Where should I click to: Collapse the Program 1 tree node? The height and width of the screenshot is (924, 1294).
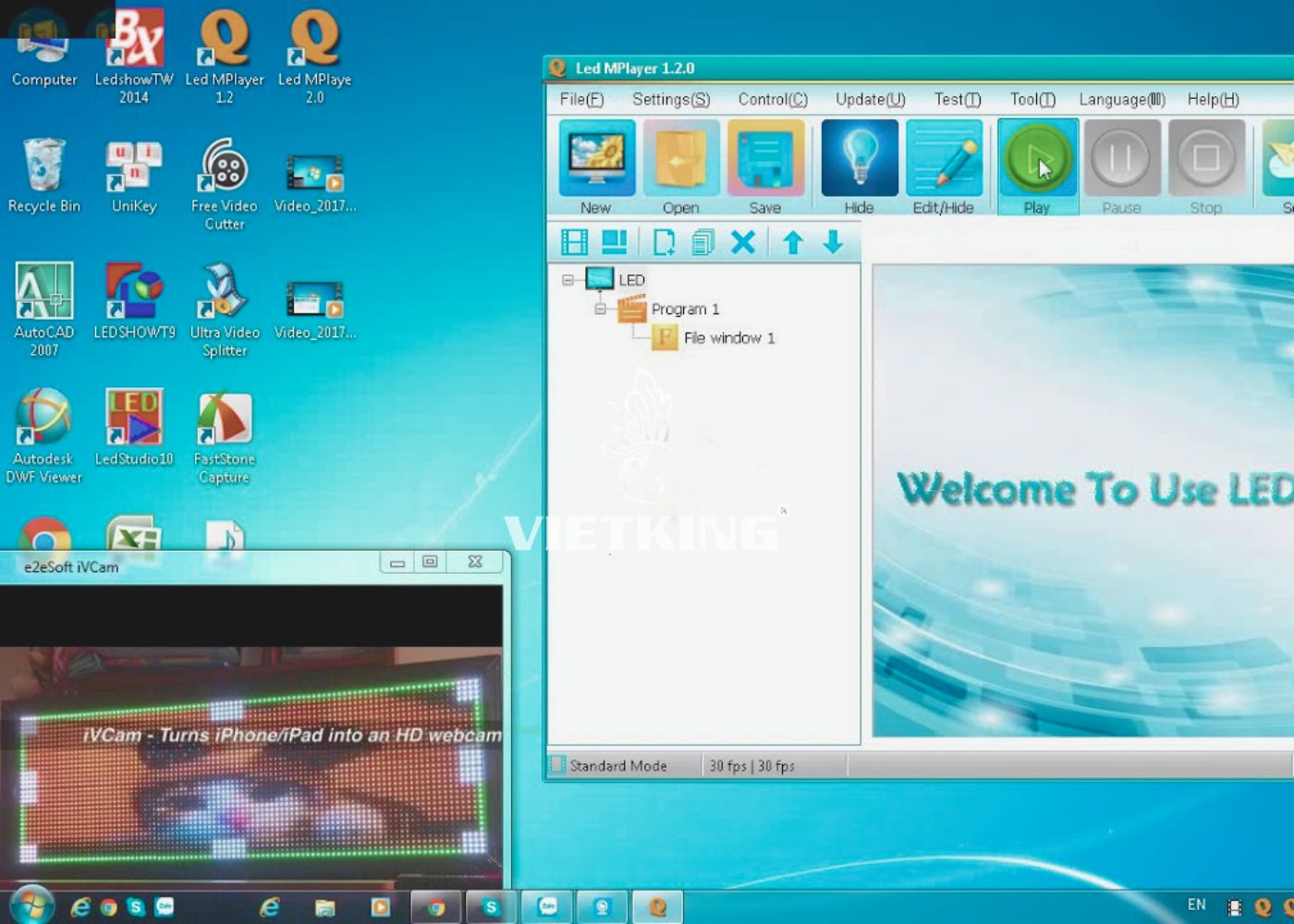pos(600,309)
